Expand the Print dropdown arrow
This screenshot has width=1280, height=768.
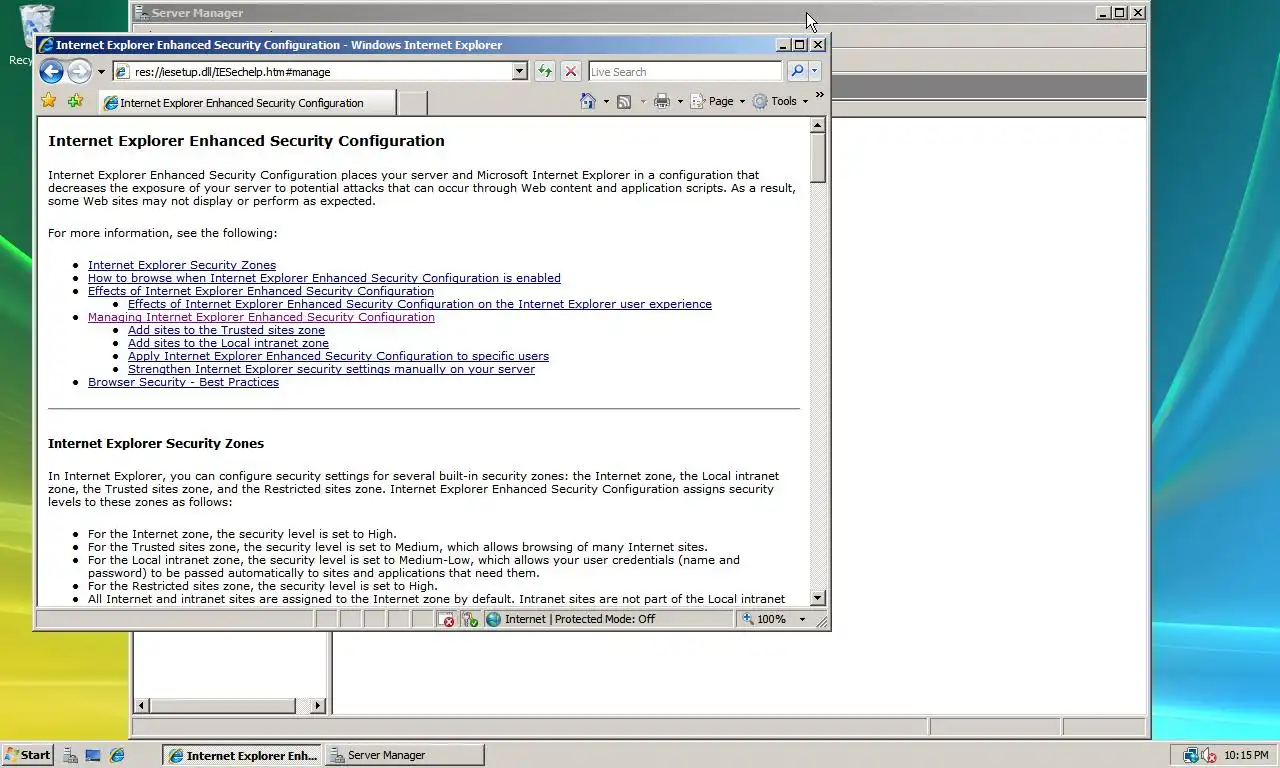coord(680,102)
